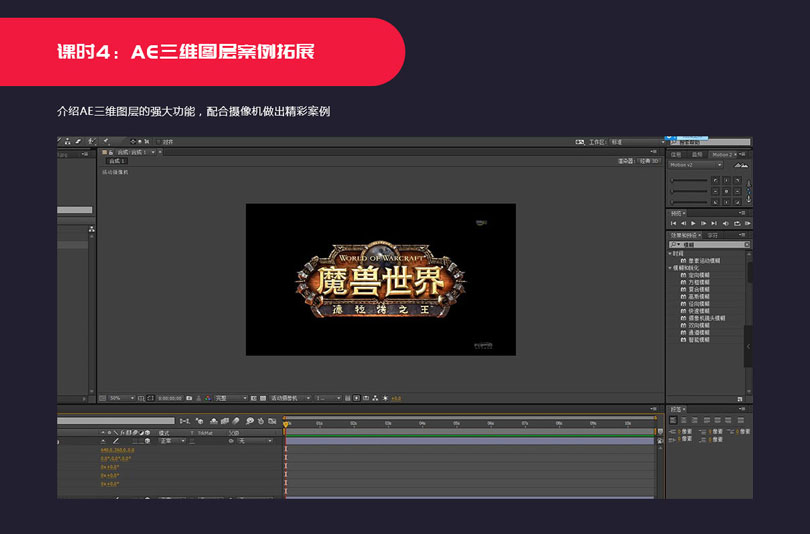The image size is (810, 534).
Task: Open the channel and color management icon
Action: click(207, 398)
